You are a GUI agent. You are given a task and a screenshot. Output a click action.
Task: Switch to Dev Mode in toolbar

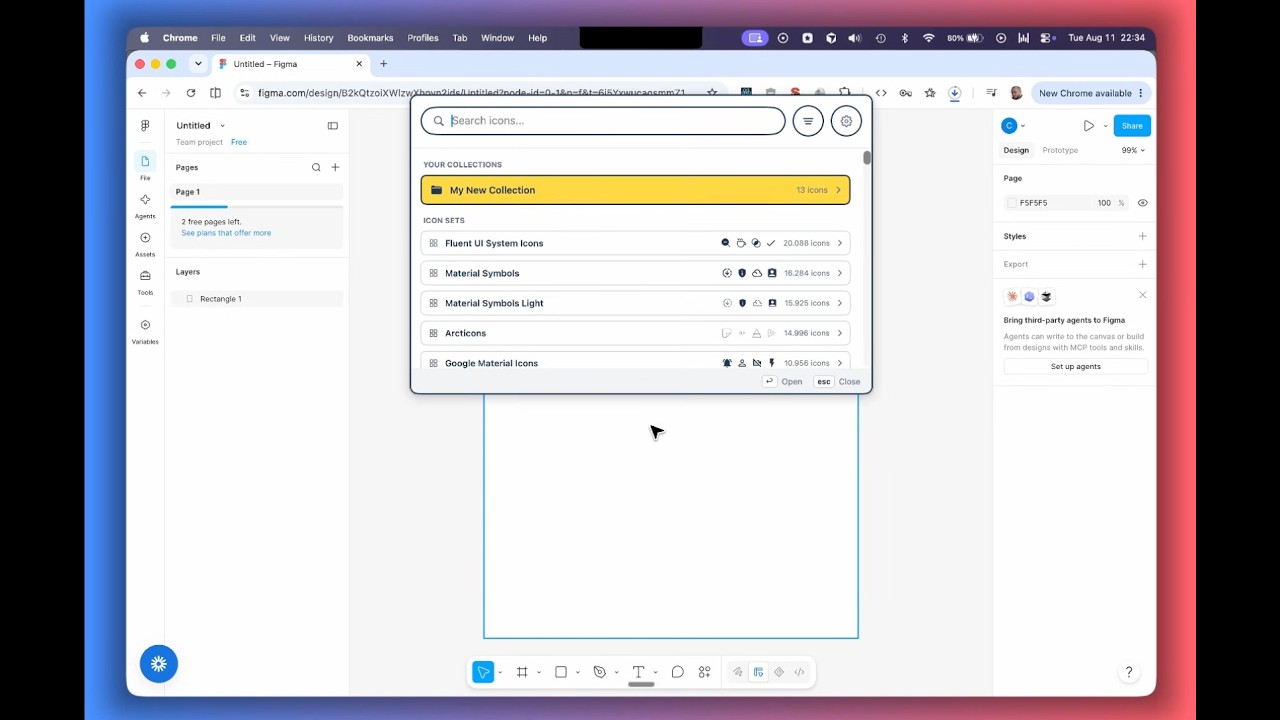pyautogui.click(x=799, y=672)
